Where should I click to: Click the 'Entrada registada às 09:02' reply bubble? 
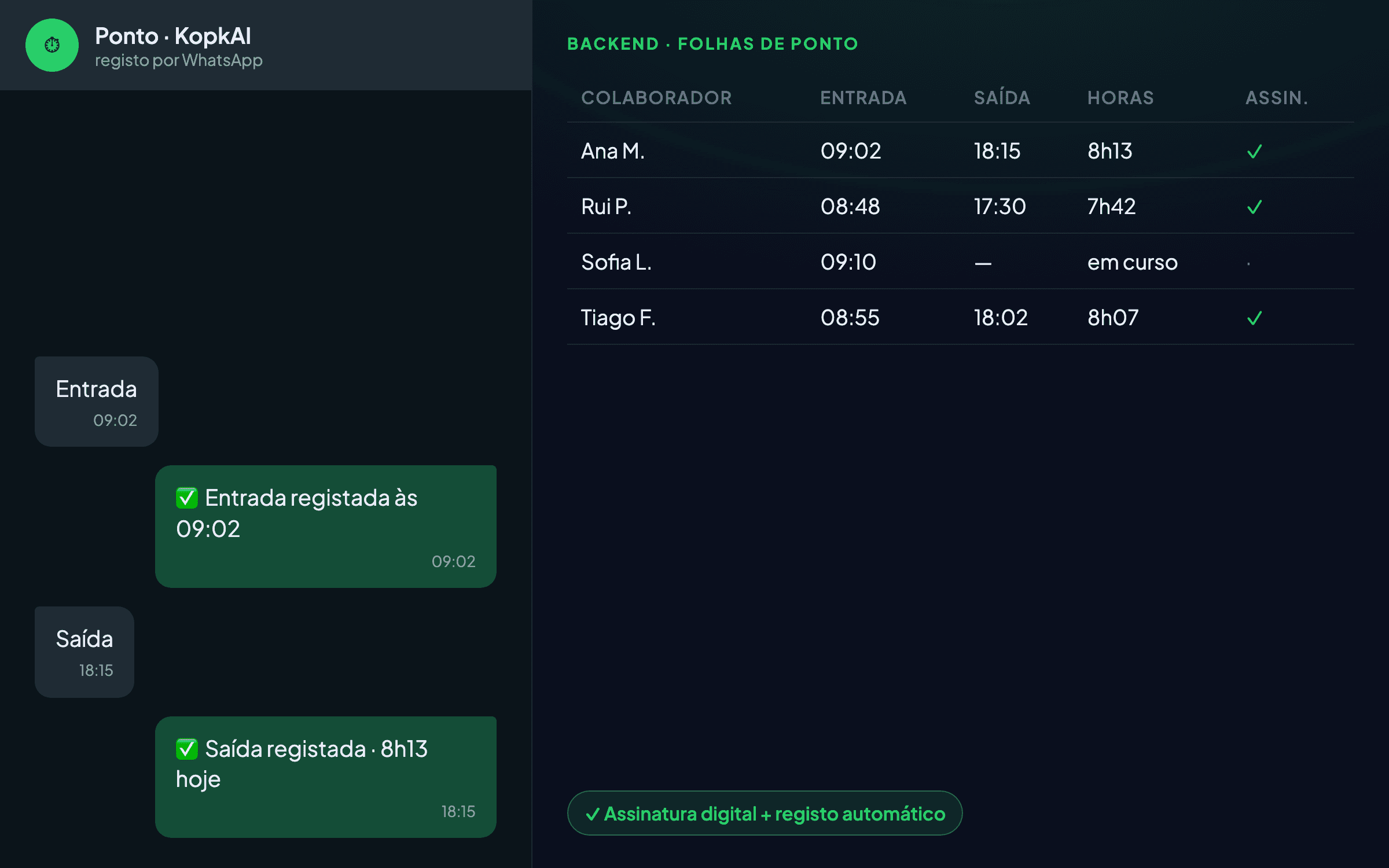tap(326, 526)
